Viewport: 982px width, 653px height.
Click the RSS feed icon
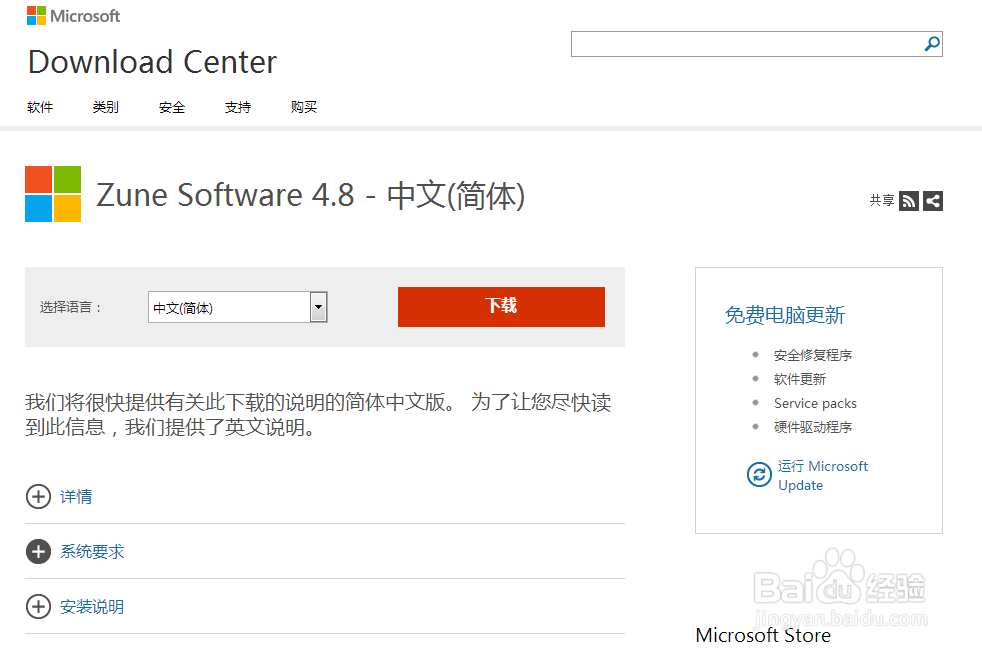point(908,200)
